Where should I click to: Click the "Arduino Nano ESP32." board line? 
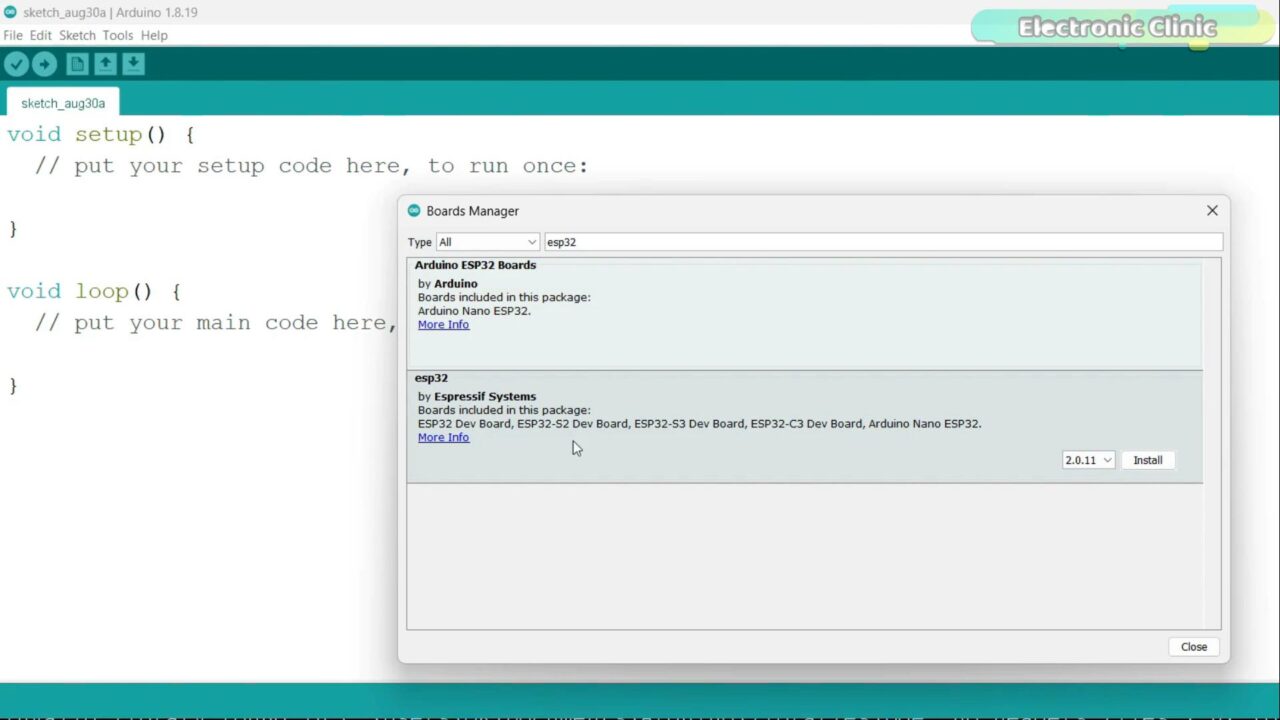pos(474,311)
